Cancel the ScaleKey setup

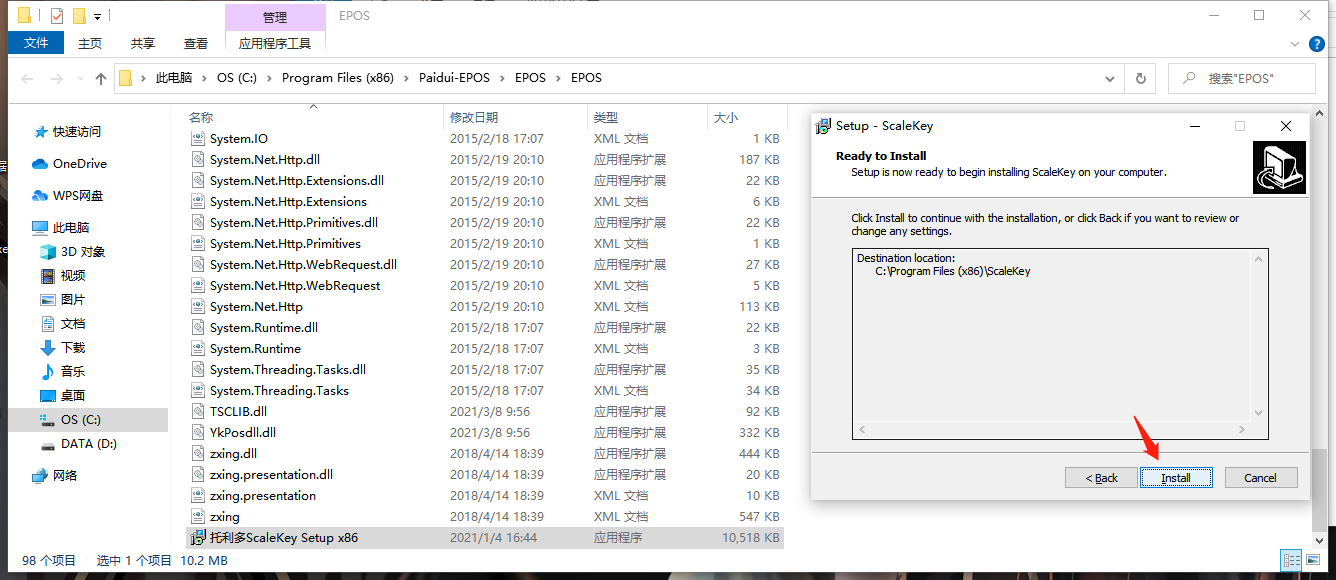(x=1260, y=478)
